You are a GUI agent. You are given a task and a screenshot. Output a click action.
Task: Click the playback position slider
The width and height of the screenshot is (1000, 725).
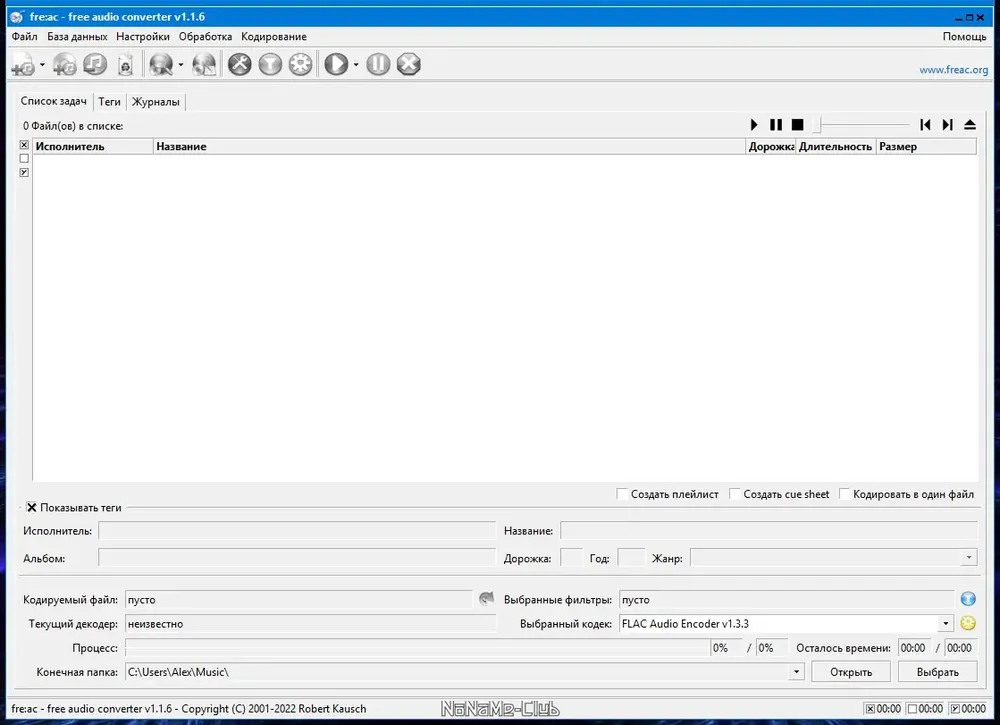[x=862, y=125]
